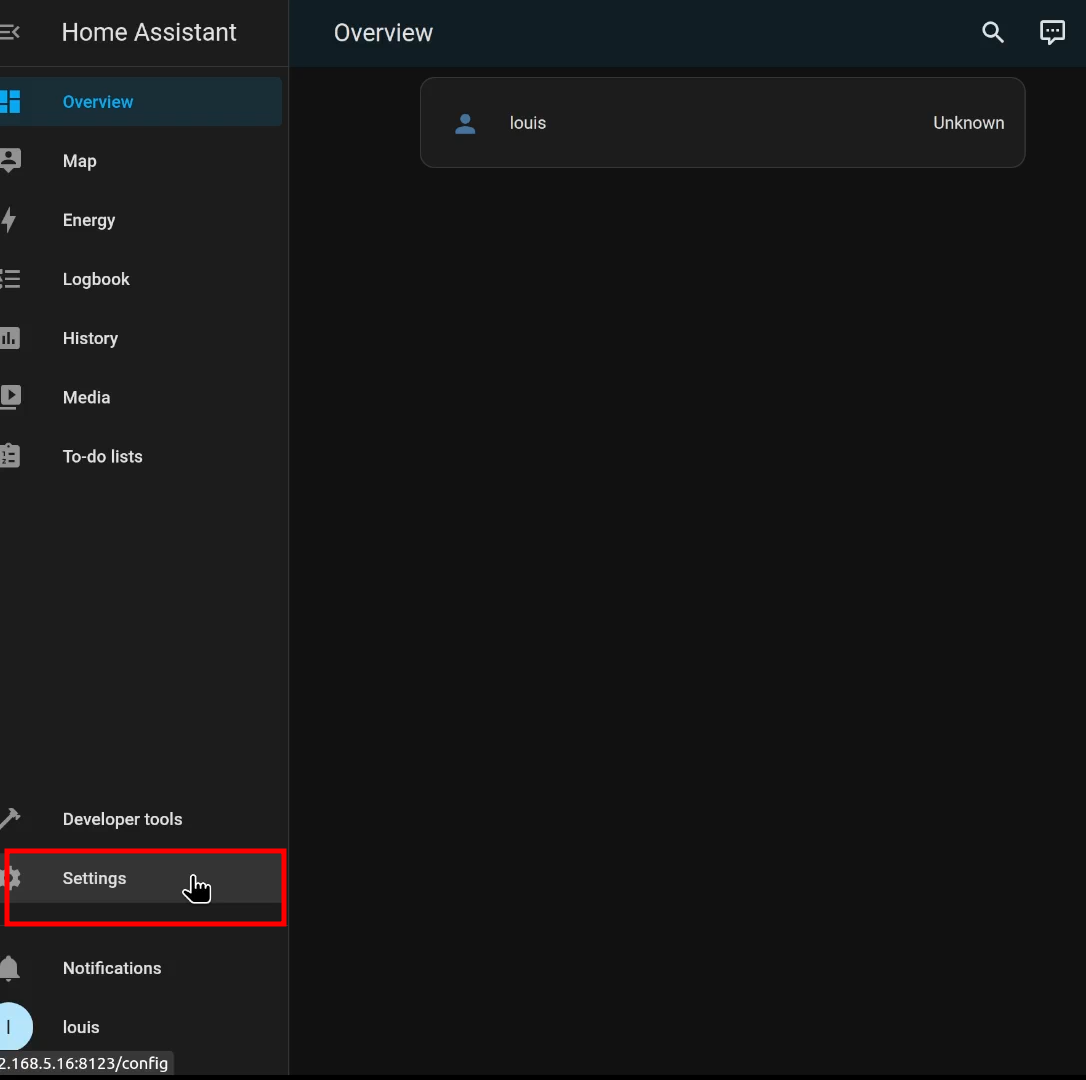Image resolution: width=1086 pixels, height=1080 pixels.
Task: Click the Overview header title
Action: [x=383, y=33]
